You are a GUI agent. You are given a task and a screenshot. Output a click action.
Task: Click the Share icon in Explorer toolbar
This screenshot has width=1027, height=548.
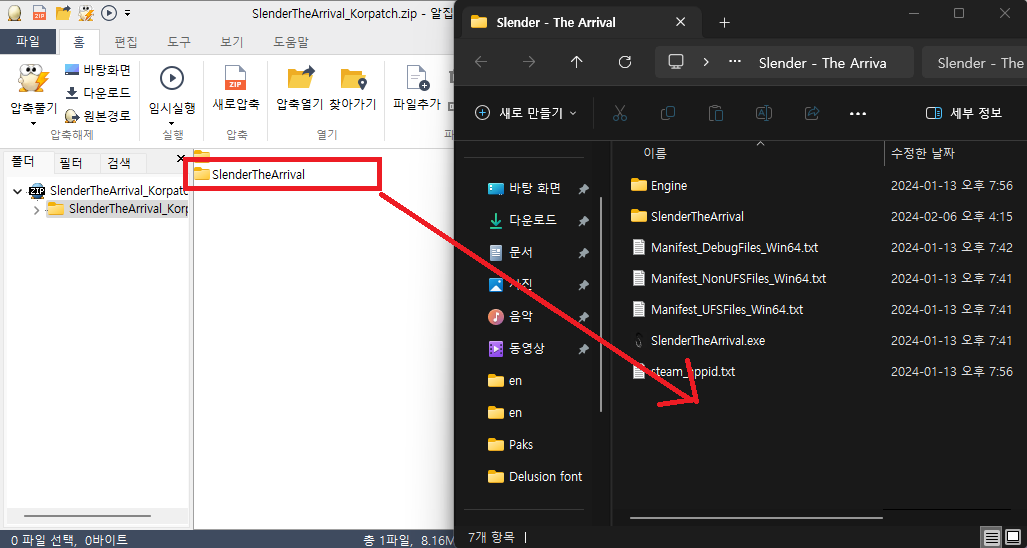coord(812,113)
